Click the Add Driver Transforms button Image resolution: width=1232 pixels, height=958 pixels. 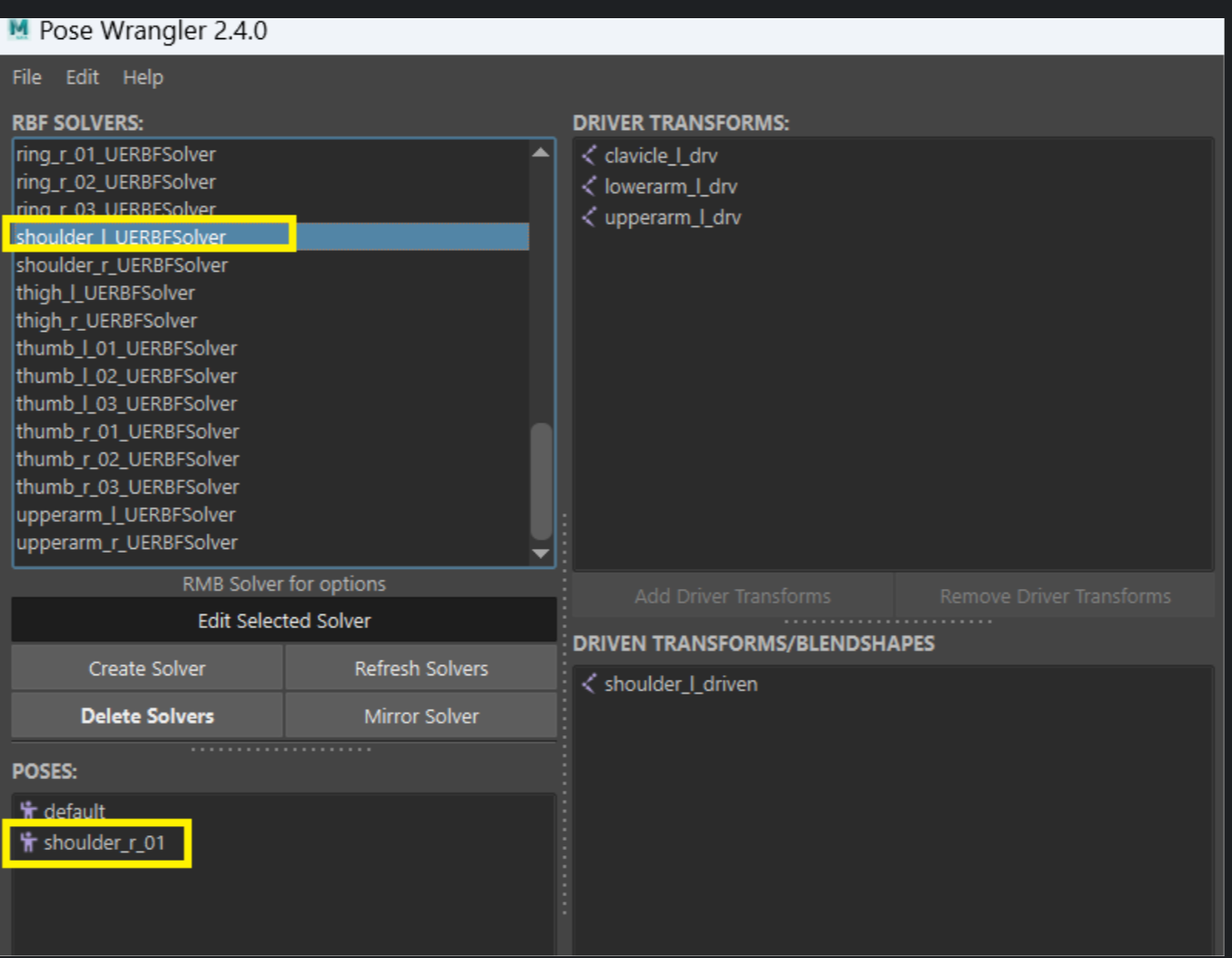coord(733,595)
